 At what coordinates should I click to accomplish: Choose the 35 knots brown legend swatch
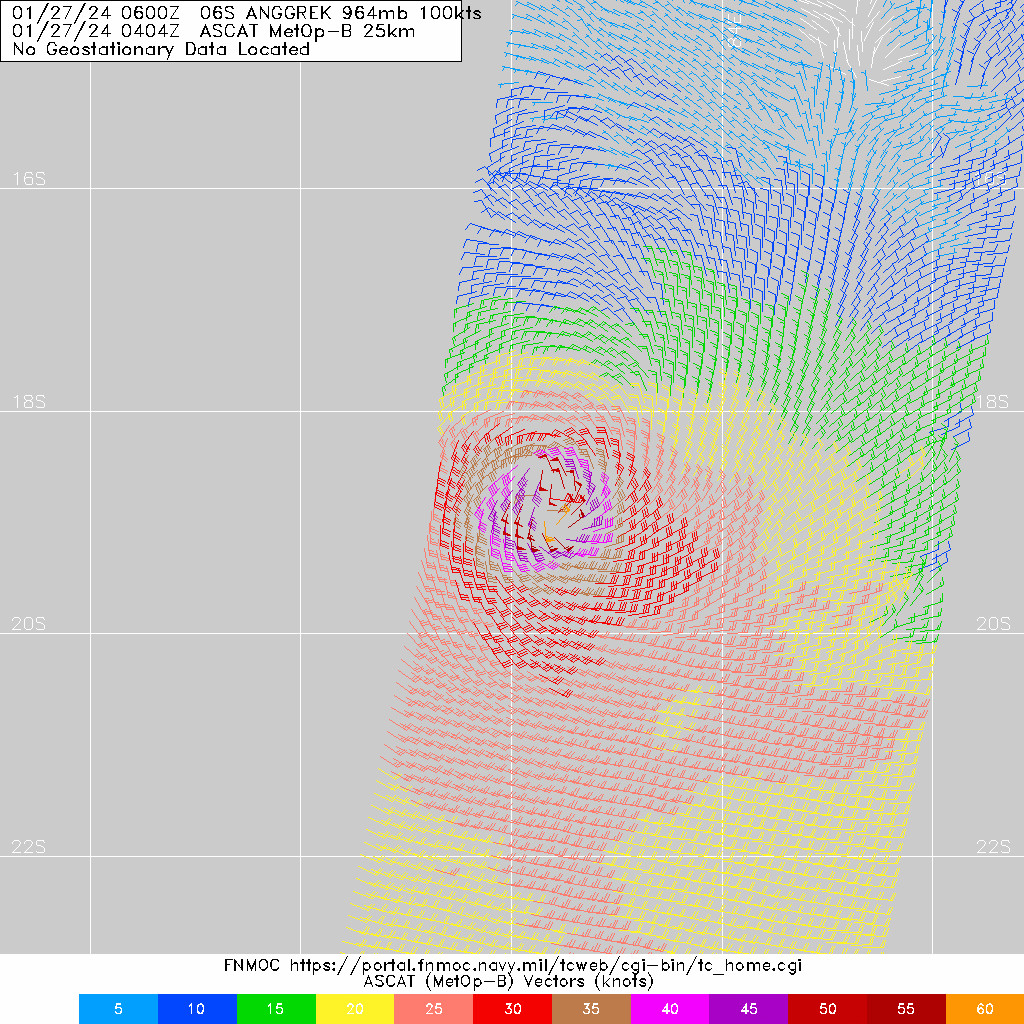pos(591,1009)
